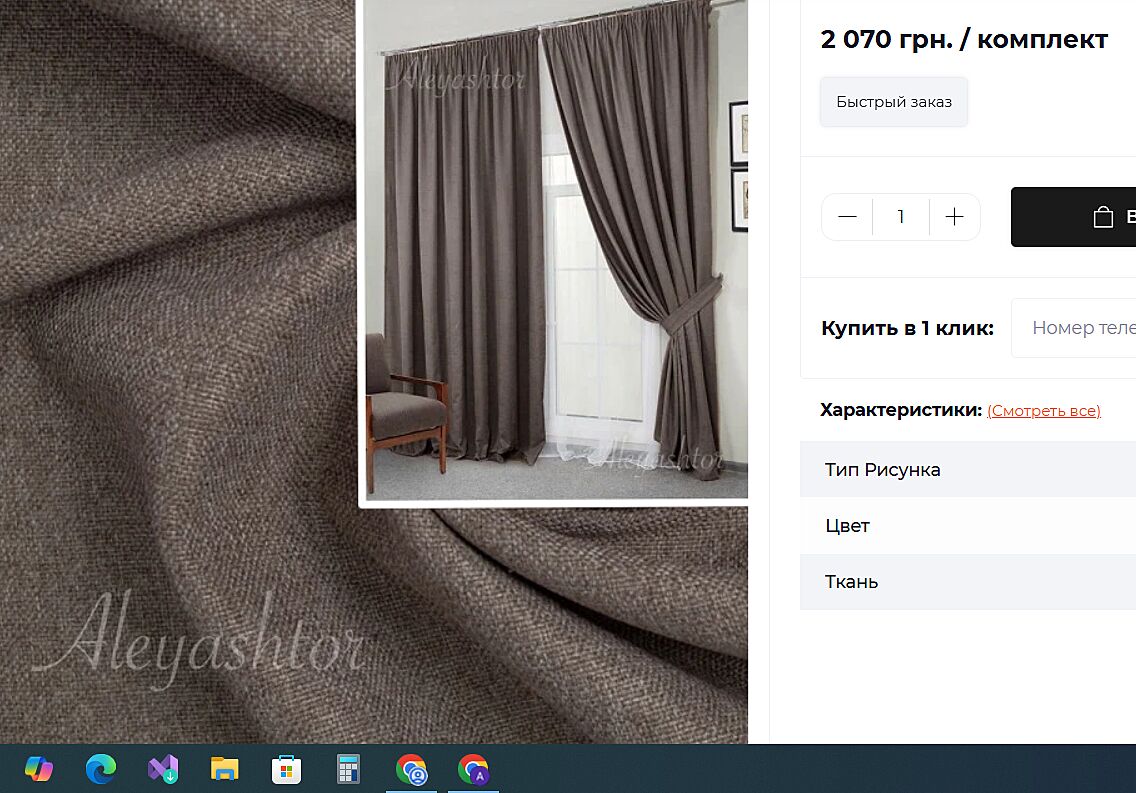
Task: Click the shopping bag add-to-cart button
Action: tap(1073, 217)
